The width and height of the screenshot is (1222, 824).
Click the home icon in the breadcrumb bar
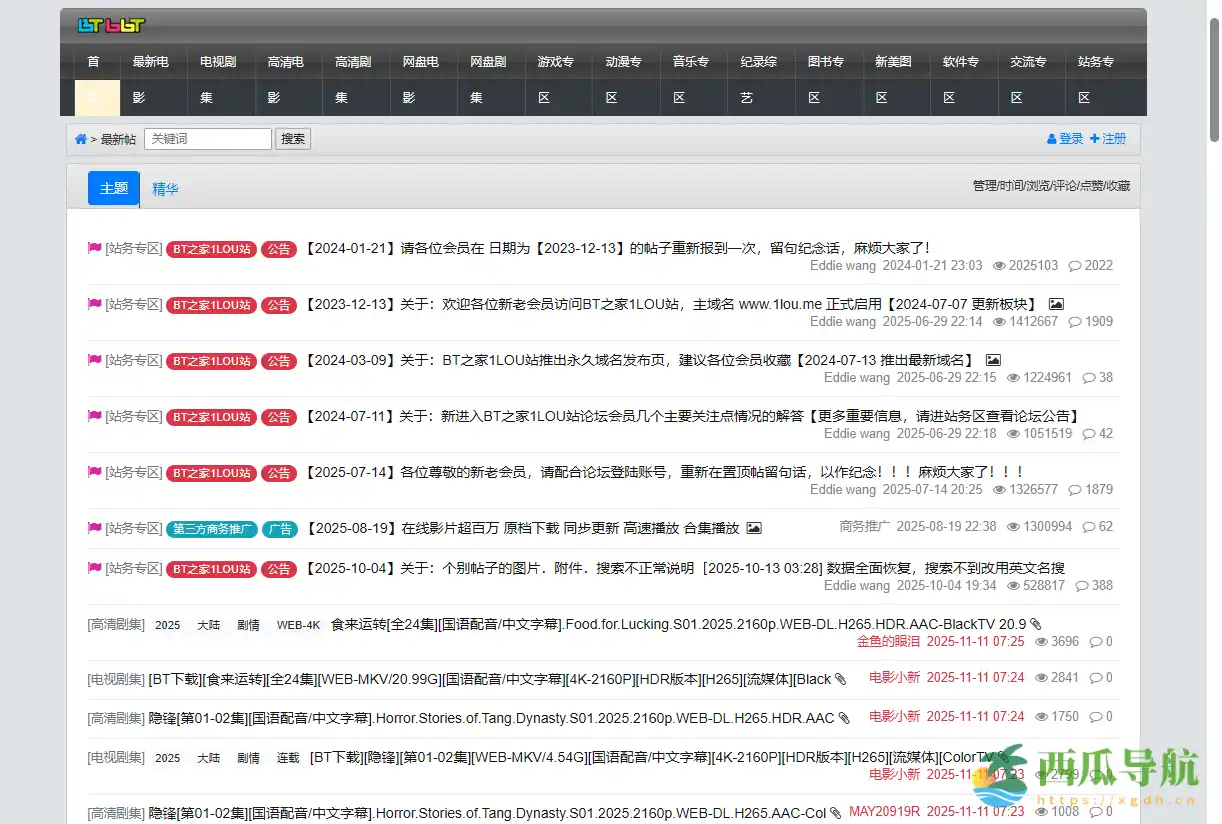coord(79,140)
